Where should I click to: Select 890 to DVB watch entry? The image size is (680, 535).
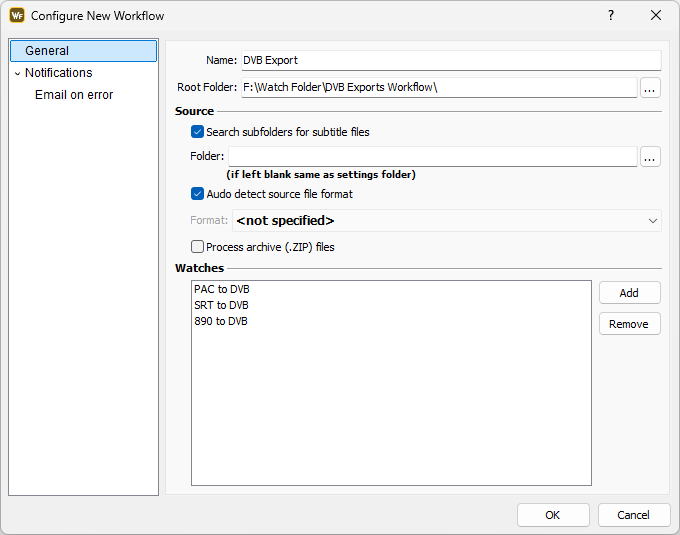(x=221, y=321)
